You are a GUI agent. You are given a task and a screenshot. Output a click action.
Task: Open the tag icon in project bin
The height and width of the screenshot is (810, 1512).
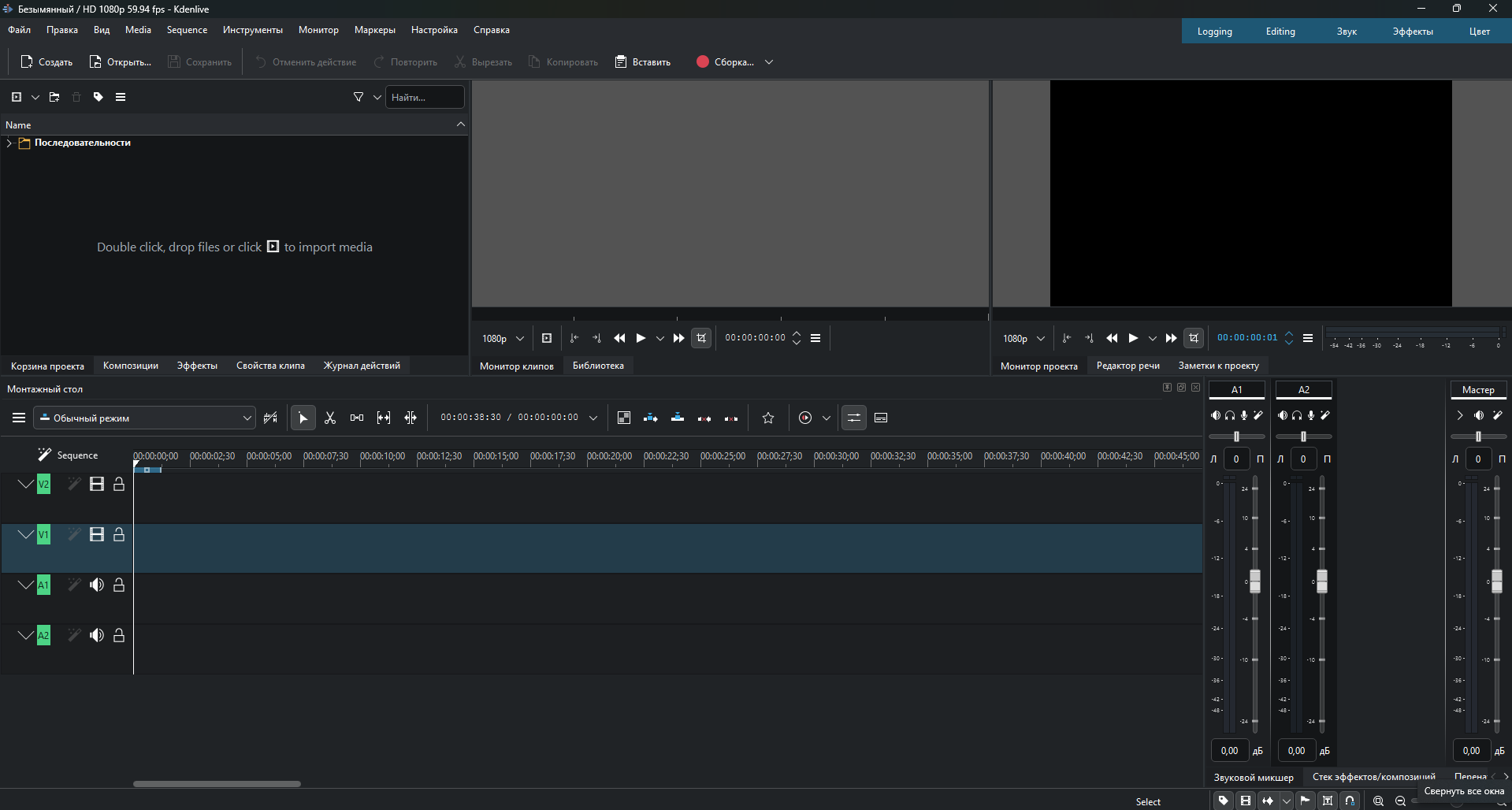click(x=98, y=97)
